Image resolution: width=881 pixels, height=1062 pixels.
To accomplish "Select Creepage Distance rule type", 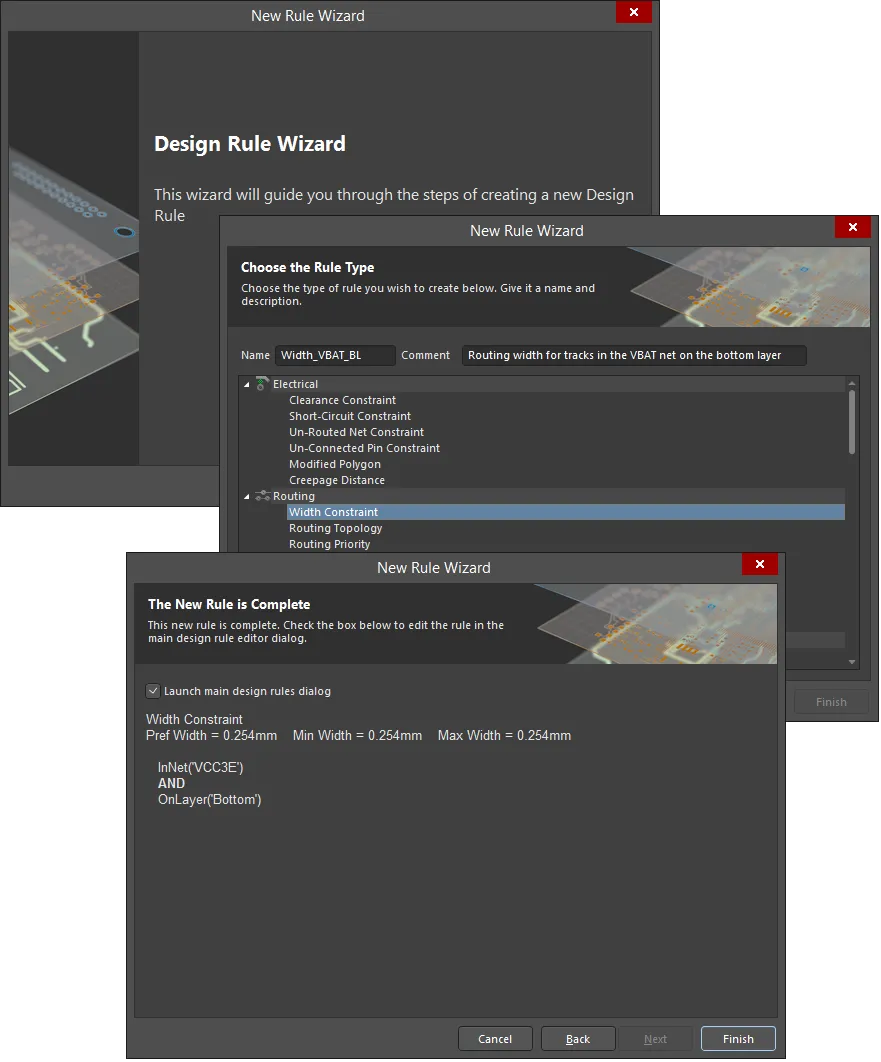I will coord(337,480).
